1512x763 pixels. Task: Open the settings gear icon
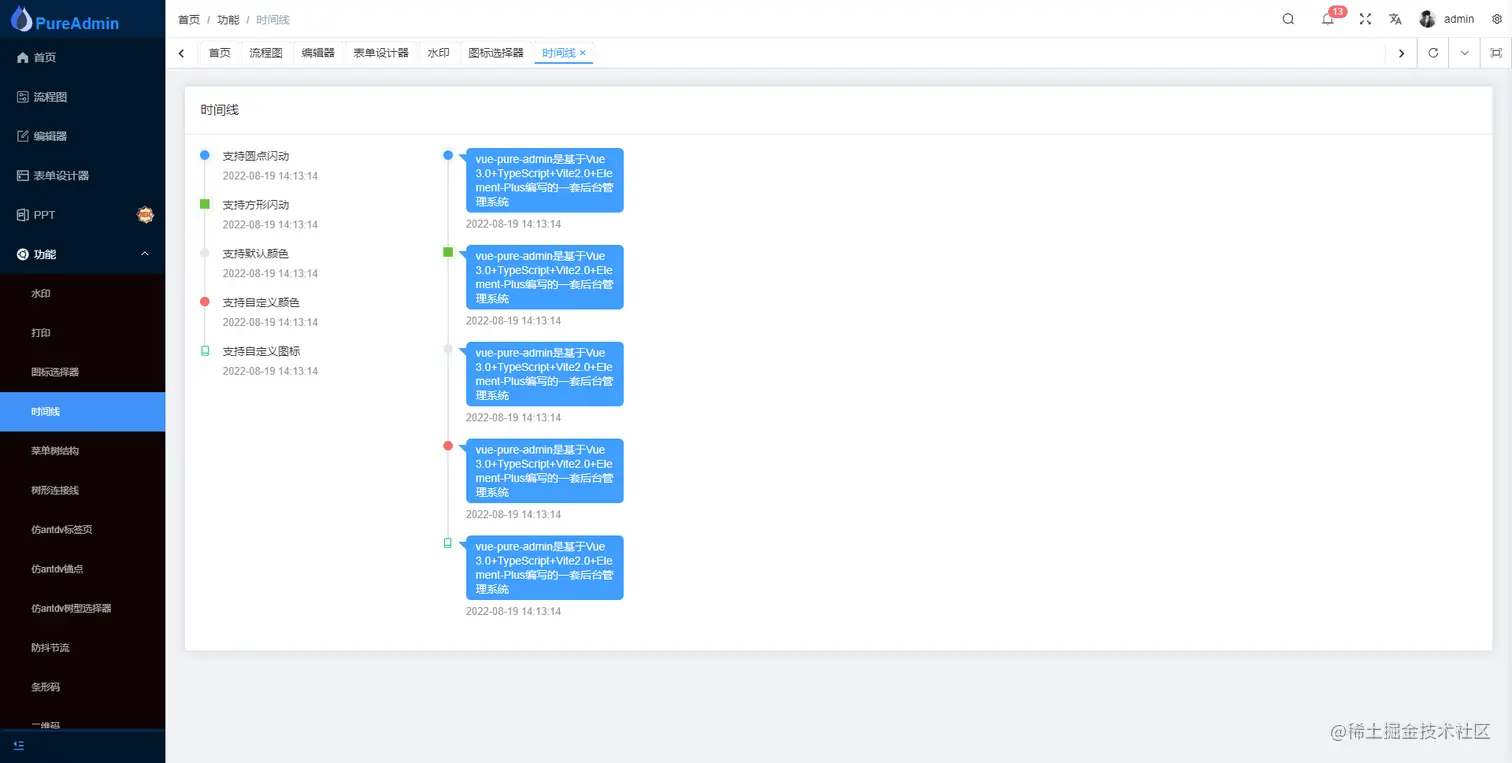point(1496,19)
